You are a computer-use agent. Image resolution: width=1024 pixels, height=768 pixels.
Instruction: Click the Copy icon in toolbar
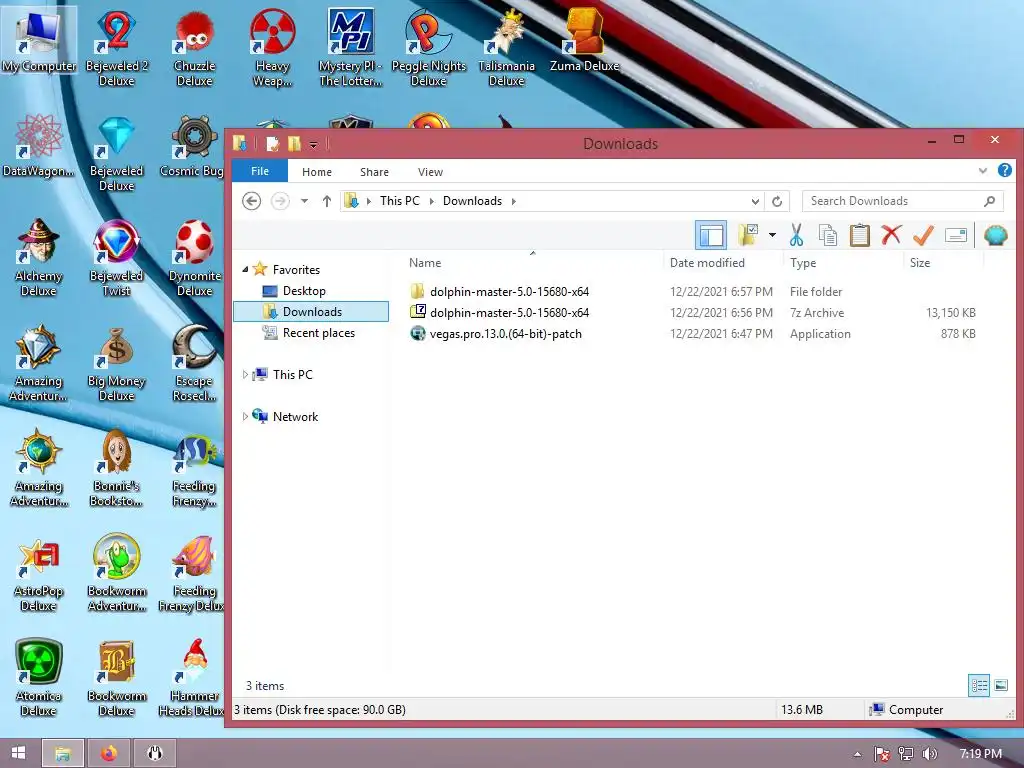828,235
